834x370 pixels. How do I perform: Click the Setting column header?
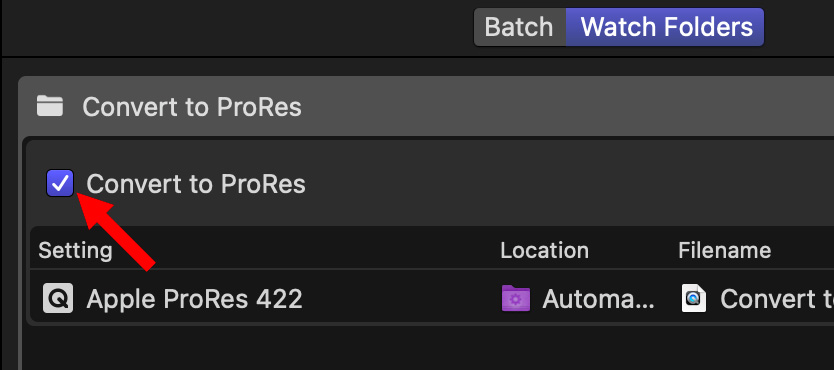click(x=75, y=250)
